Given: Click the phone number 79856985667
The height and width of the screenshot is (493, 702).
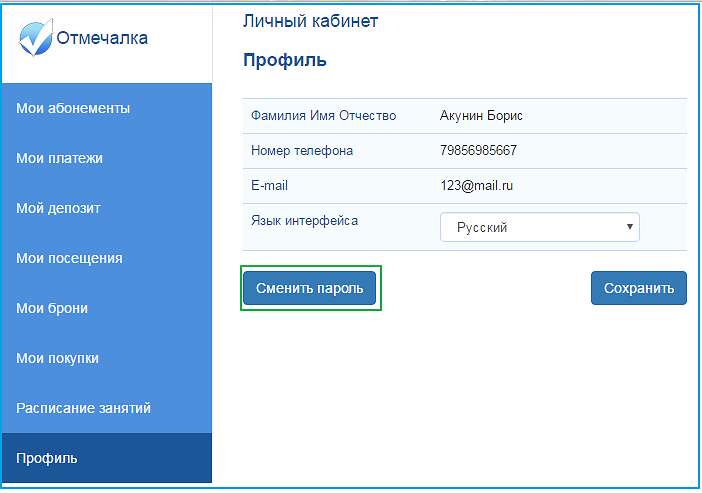Looking at the screenshot, I should point(478,150).
